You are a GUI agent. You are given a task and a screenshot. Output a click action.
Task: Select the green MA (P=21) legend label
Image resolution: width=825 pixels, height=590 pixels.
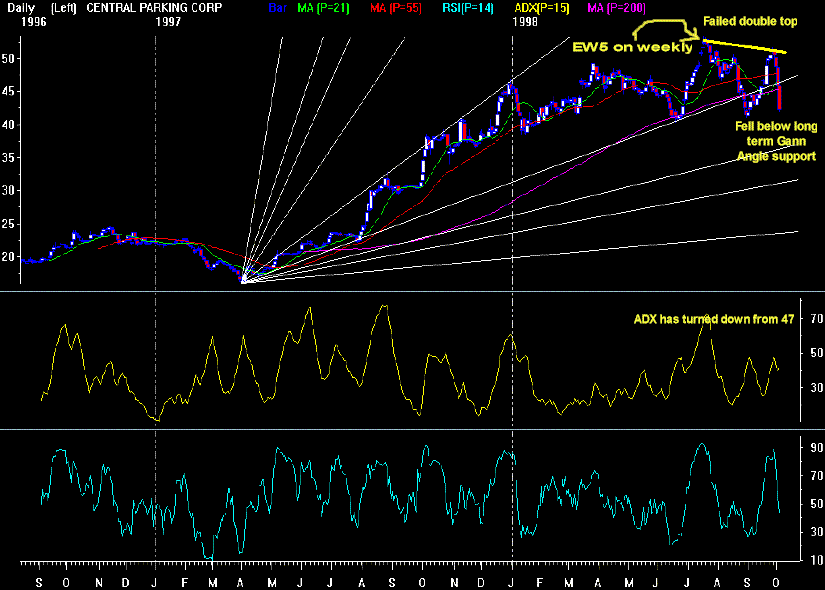pyautogui.click(x=323, y=8)
